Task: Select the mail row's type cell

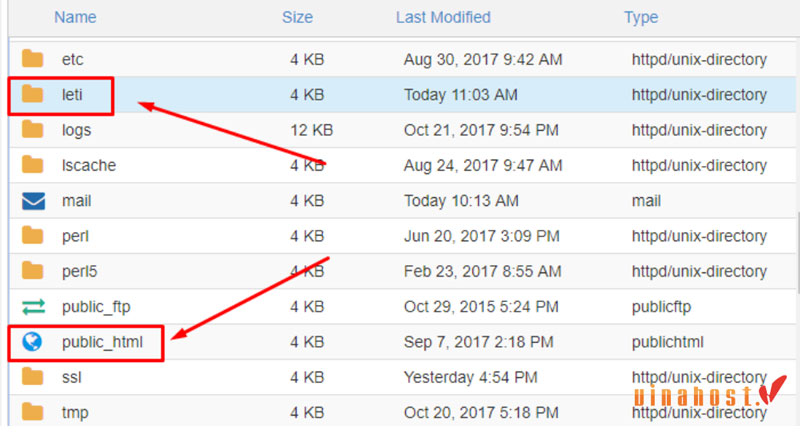Action: (x=646, y=201)
